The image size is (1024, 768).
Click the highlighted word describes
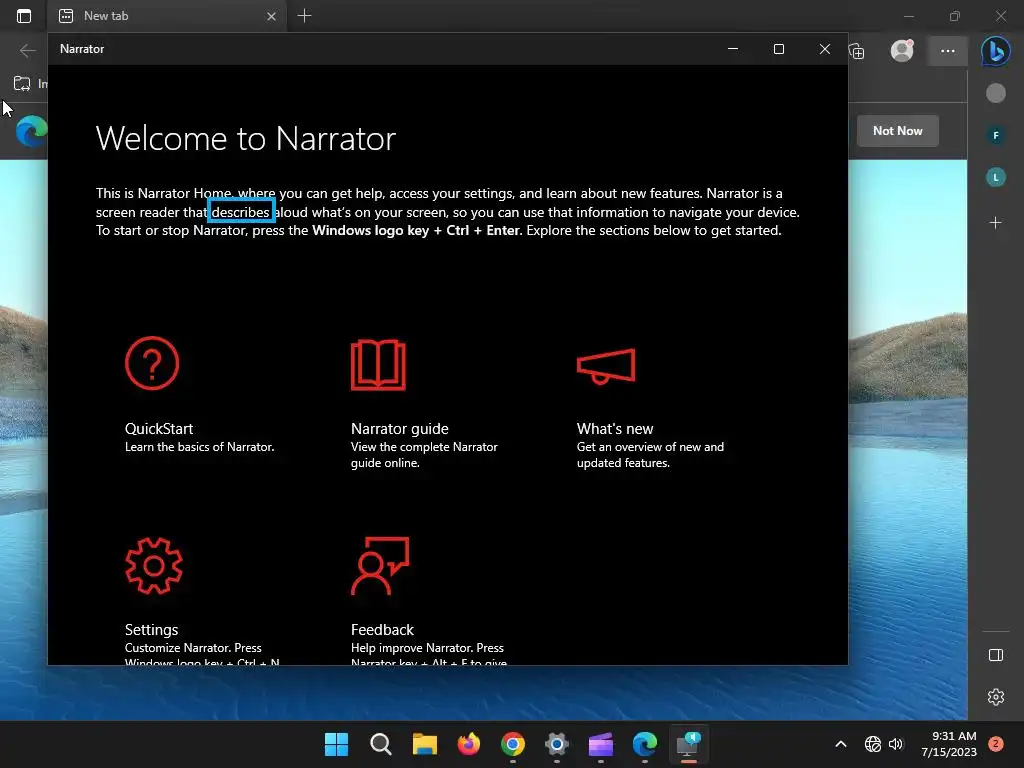(x=240, y=212)
